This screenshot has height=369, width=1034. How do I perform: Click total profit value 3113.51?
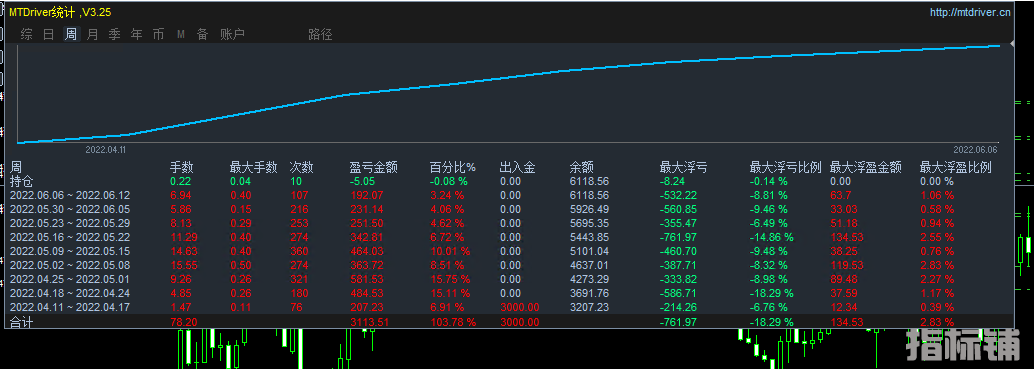tap(369, 322)
